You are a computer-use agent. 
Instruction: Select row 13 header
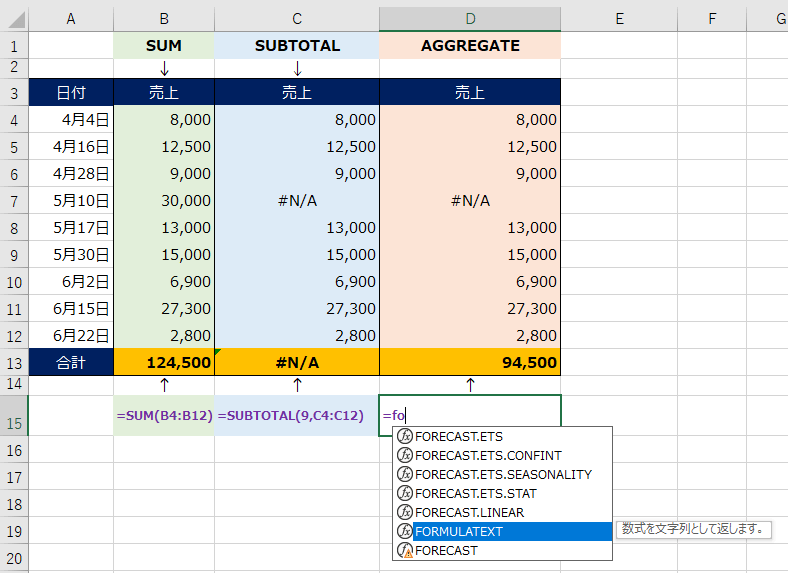click(x=14, y=362)
